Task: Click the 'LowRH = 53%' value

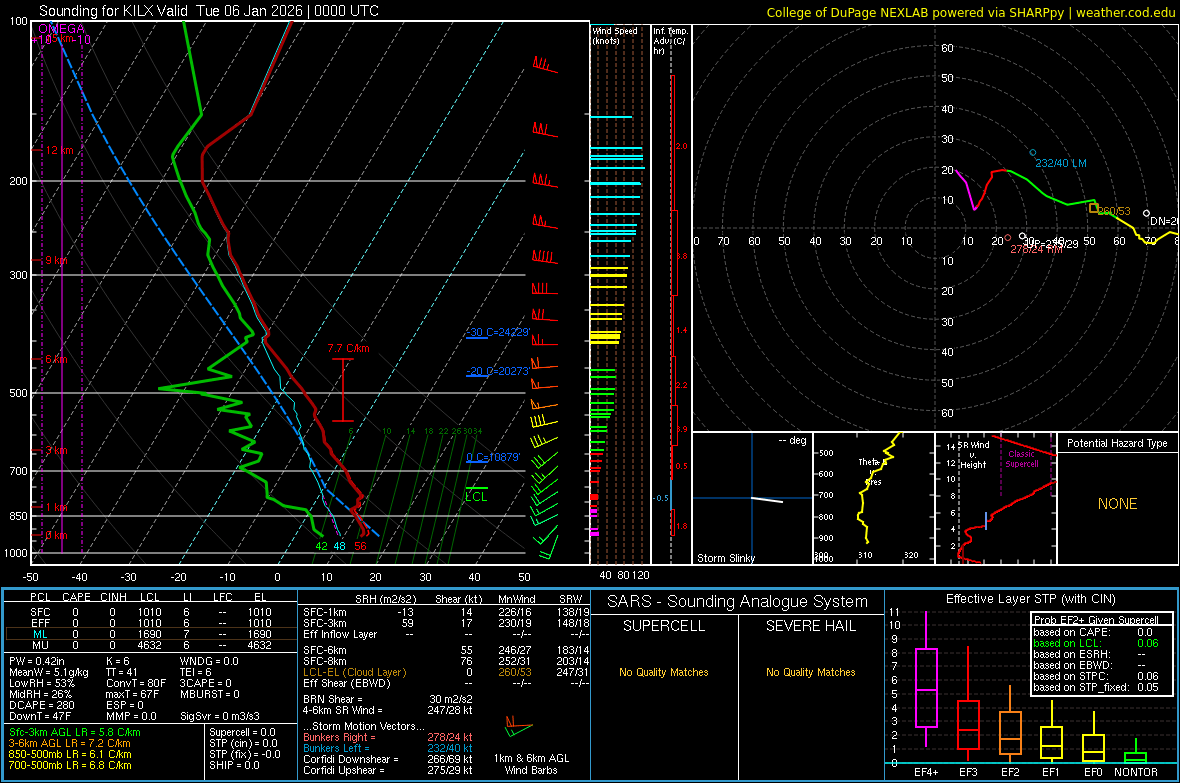Action: 42,683
